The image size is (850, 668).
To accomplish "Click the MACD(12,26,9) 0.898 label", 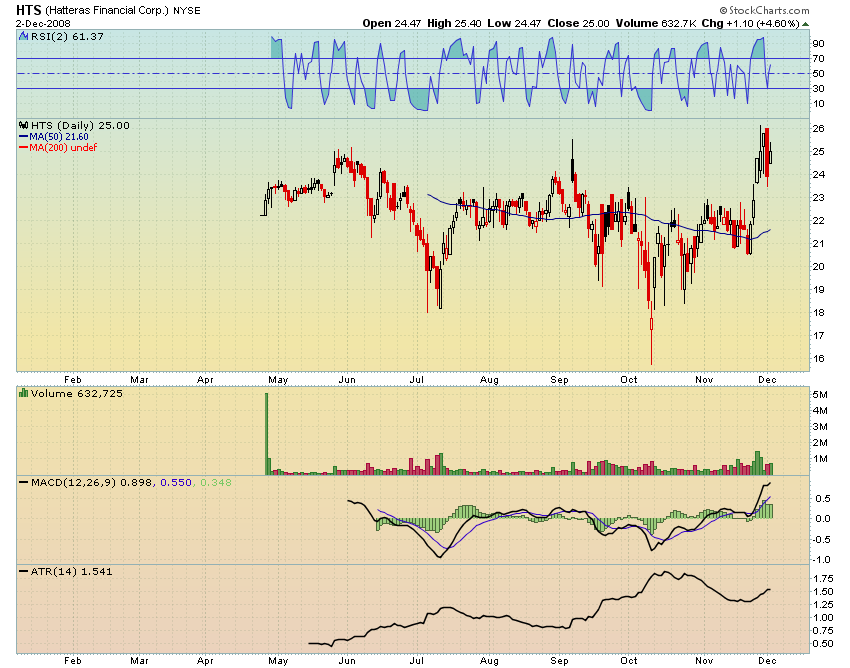I will click(x=92, y=483).
